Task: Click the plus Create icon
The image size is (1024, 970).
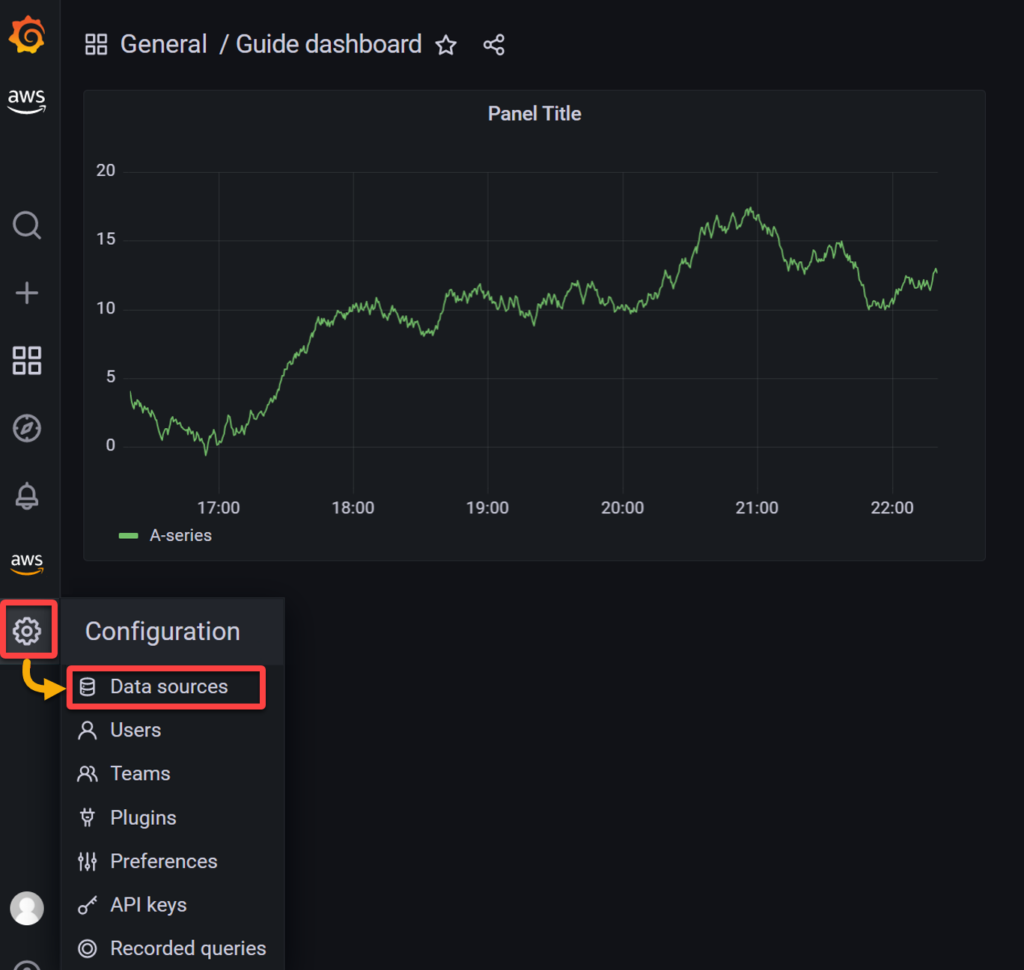Action: [x=27, y=293]
